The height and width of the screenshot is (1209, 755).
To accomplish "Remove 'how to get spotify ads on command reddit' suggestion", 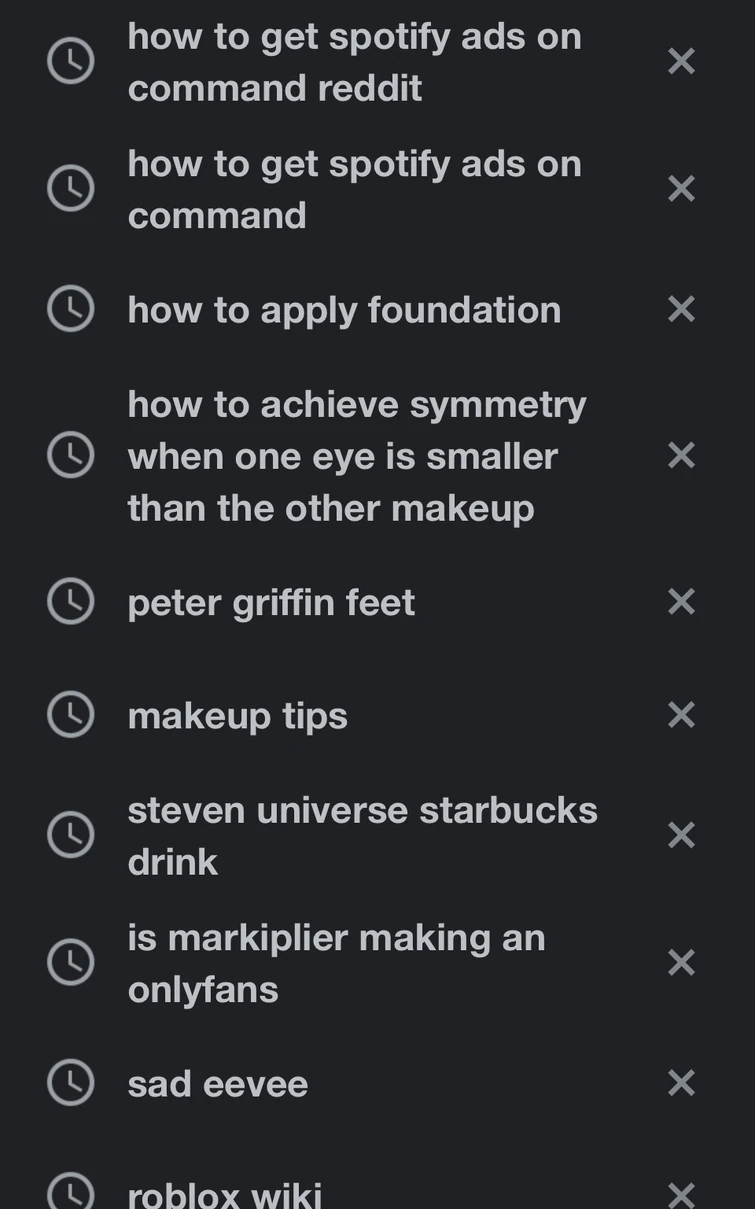I will 681,62.
